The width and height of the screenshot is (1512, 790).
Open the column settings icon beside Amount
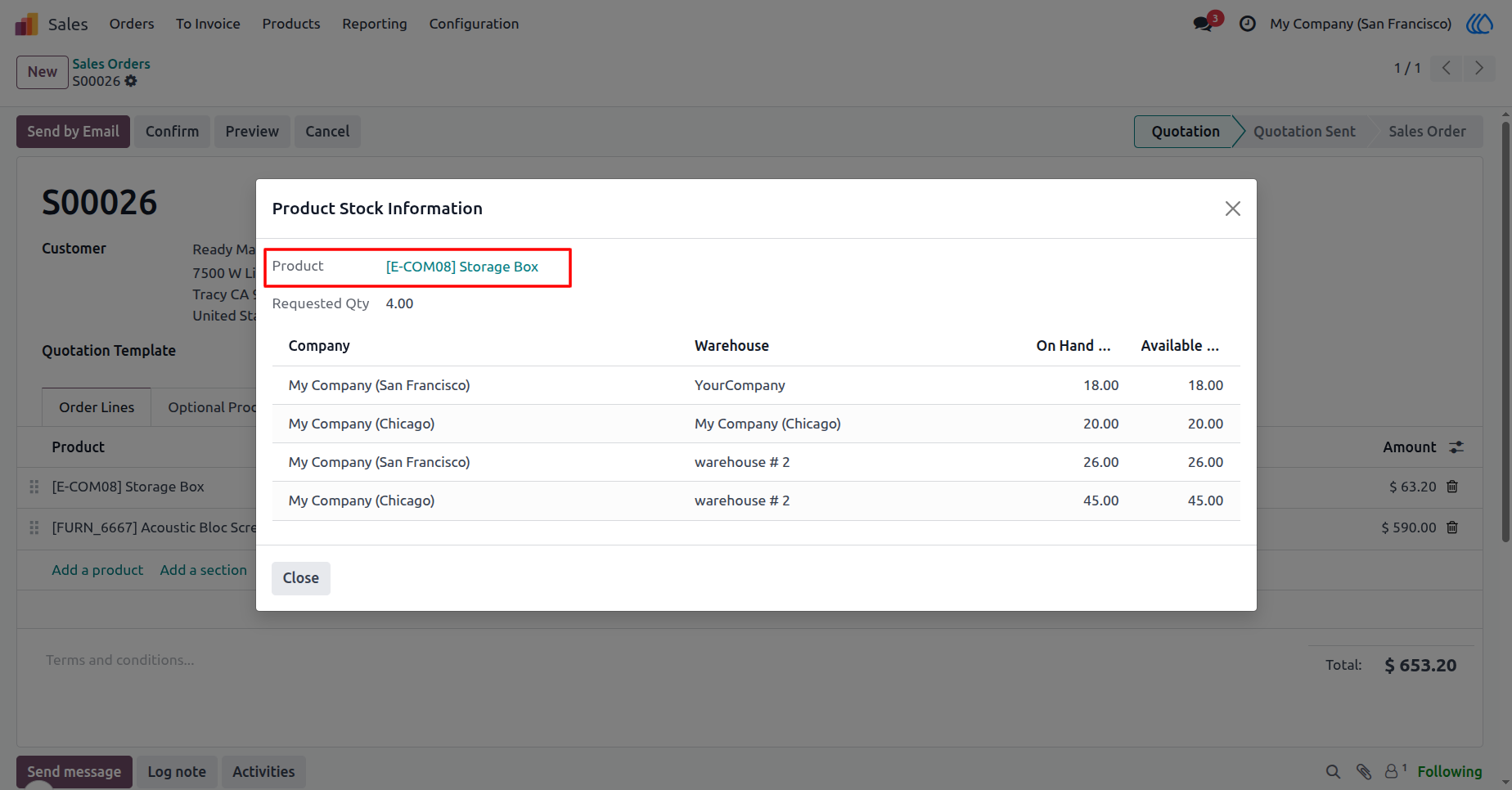[x=1456, y=447]
